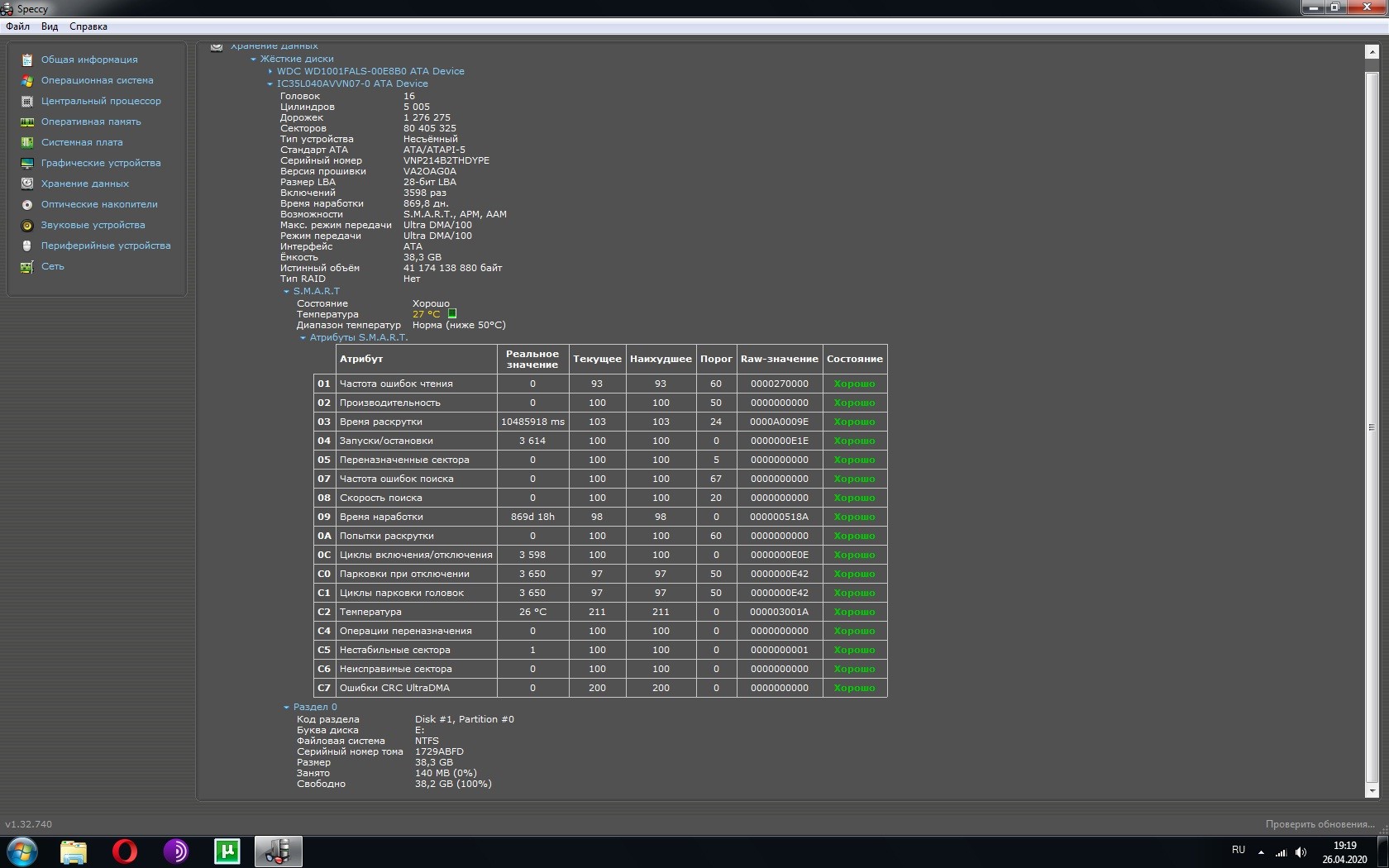
Task: Click version label v1.32.740
Action: (28, 824)
